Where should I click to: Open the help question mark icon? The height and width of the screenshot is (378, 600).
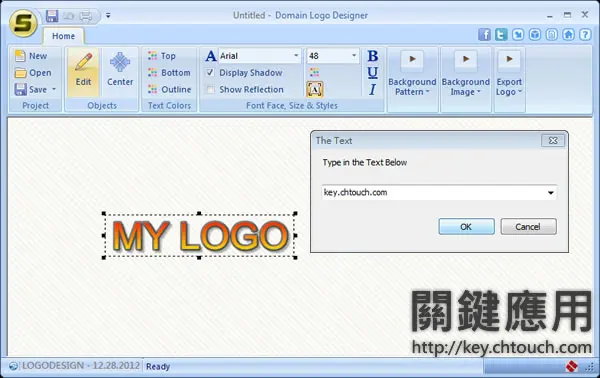tap(585, 35)
